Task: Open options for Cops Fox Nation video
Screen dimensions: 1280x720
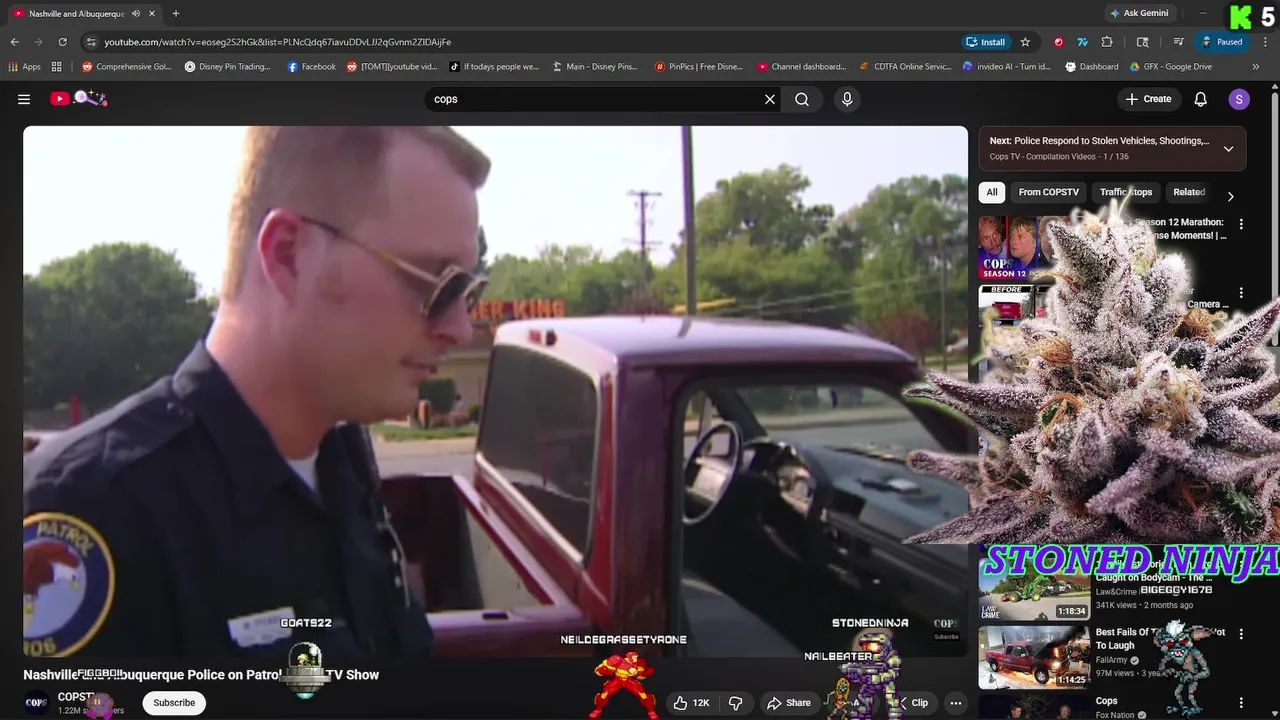Action: coord(1241,703)
